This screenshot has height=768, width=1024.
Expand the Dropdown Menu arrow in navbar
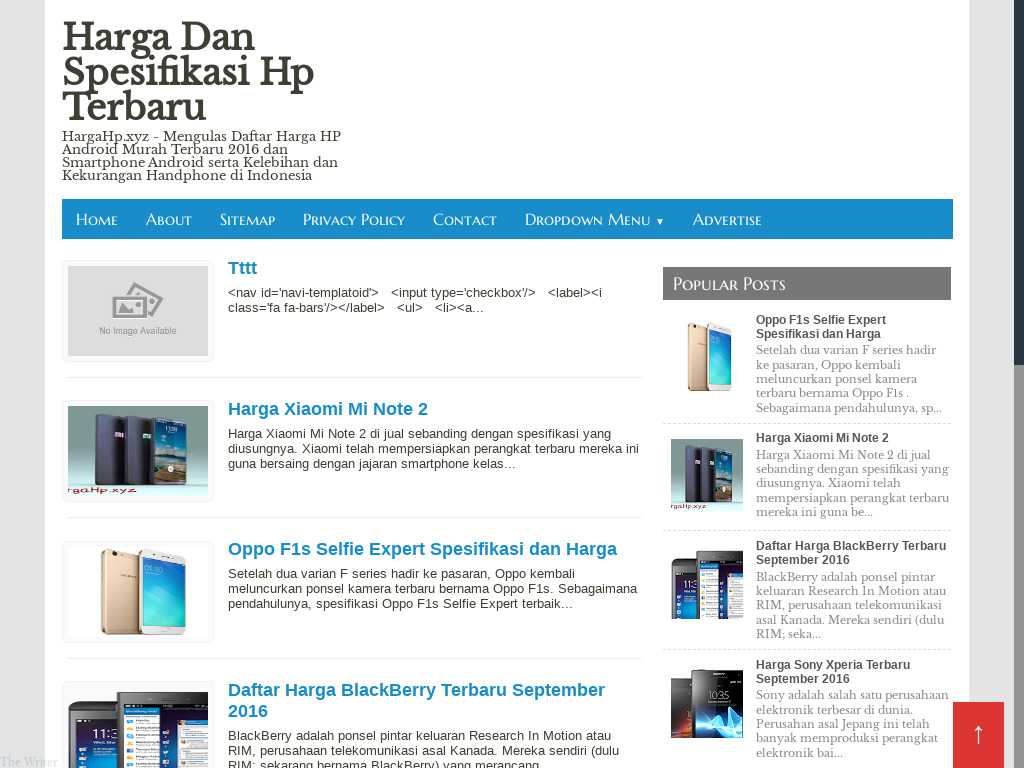pos(660,221)
